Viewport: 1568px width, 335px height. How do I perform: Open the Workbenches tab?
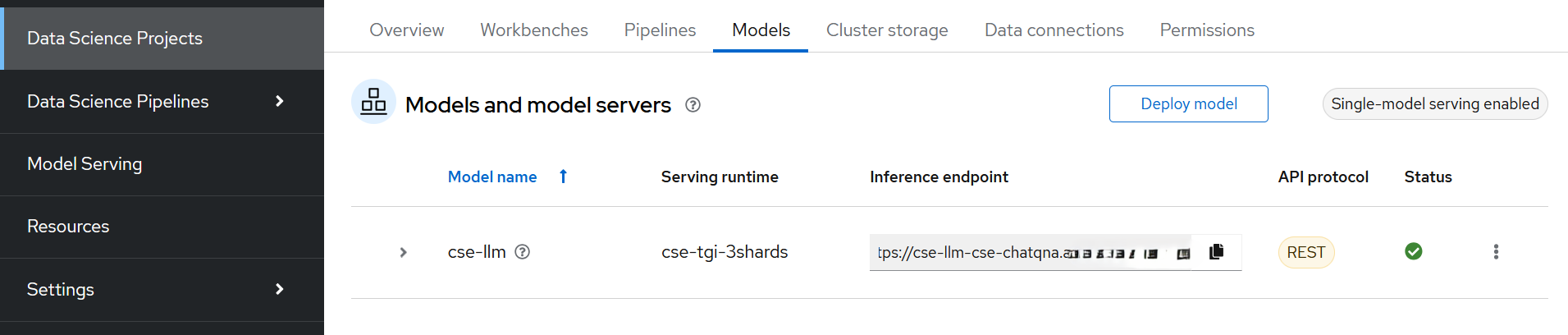(533, 30)
